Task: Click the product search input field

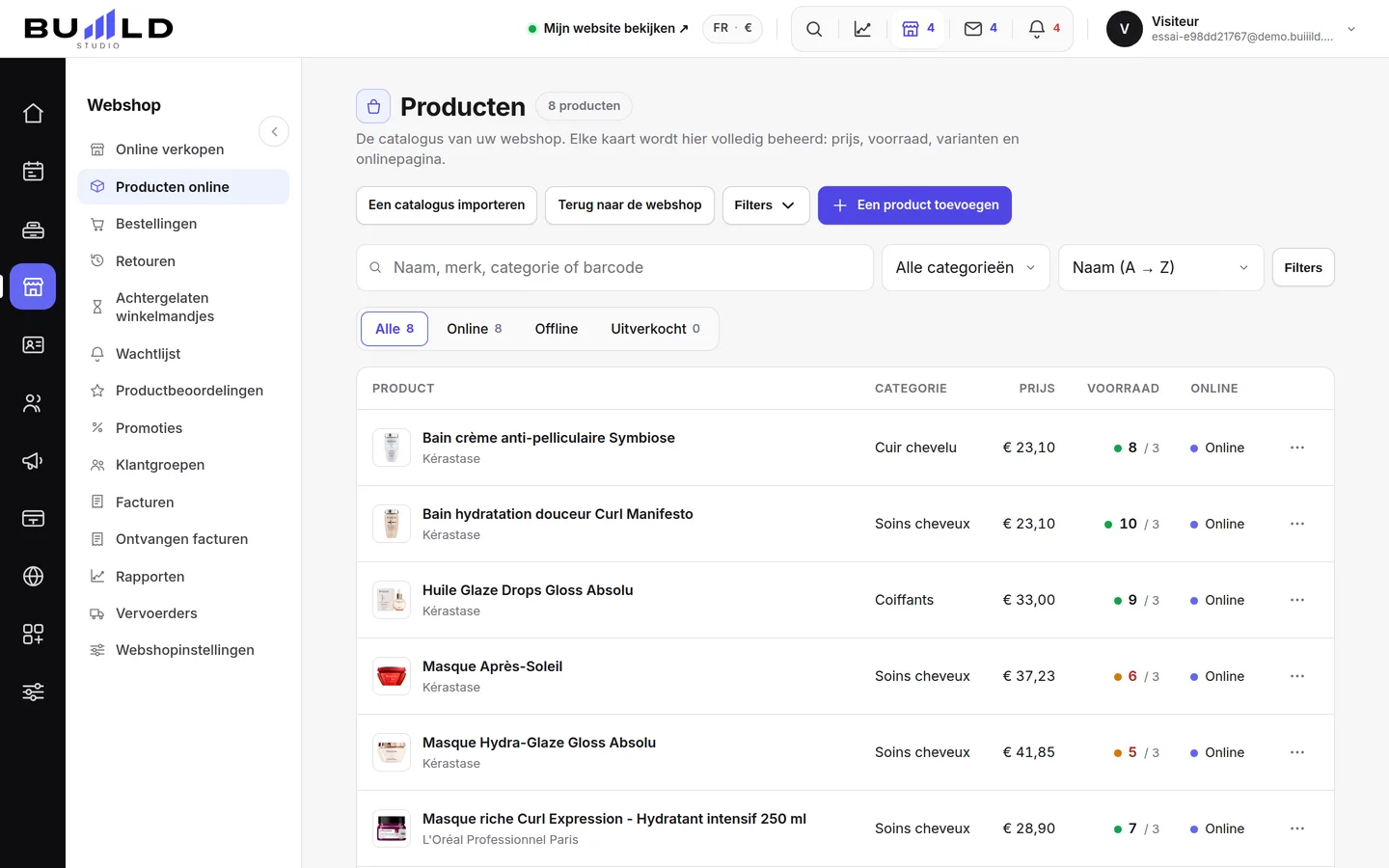Action: point(614,267)
